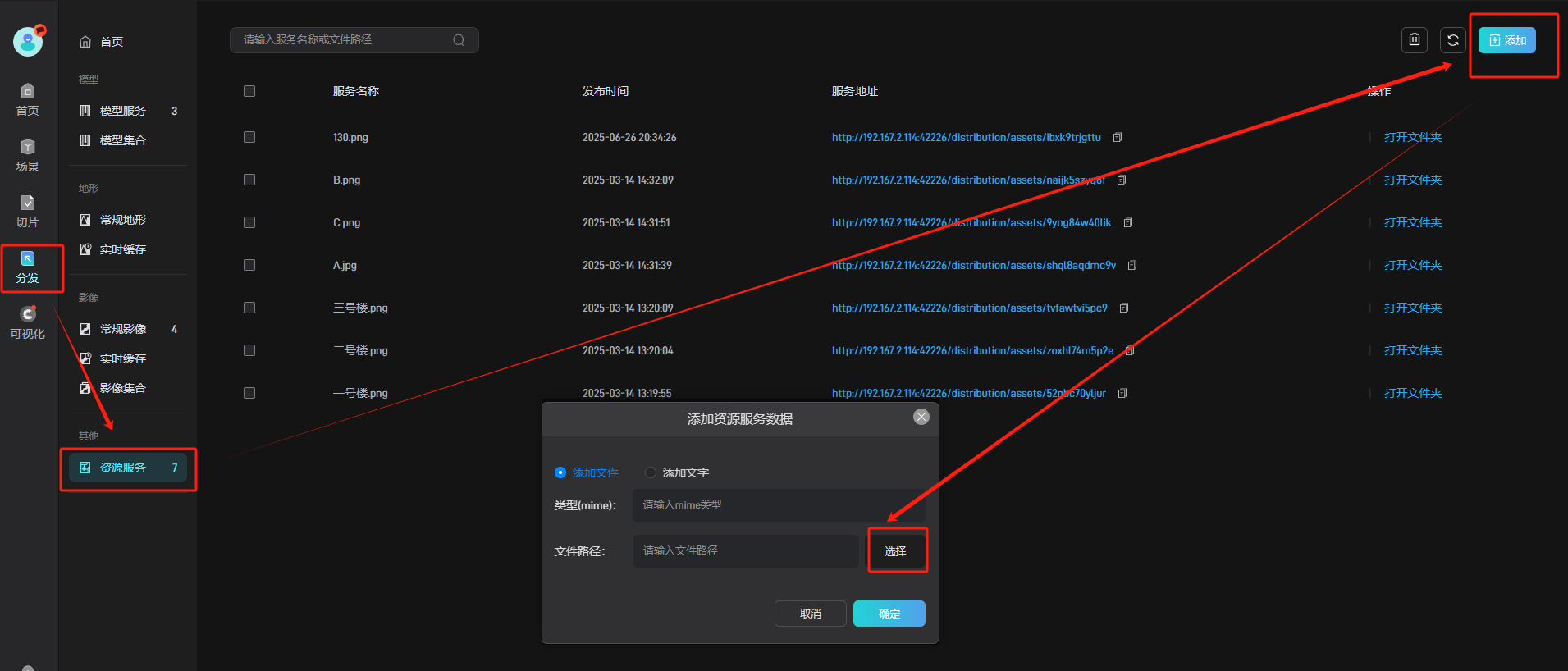Open 实时缓存 under 地形
Image resolution: width=1568 pixels, height=671 pixels.
(x=128, y=249)
